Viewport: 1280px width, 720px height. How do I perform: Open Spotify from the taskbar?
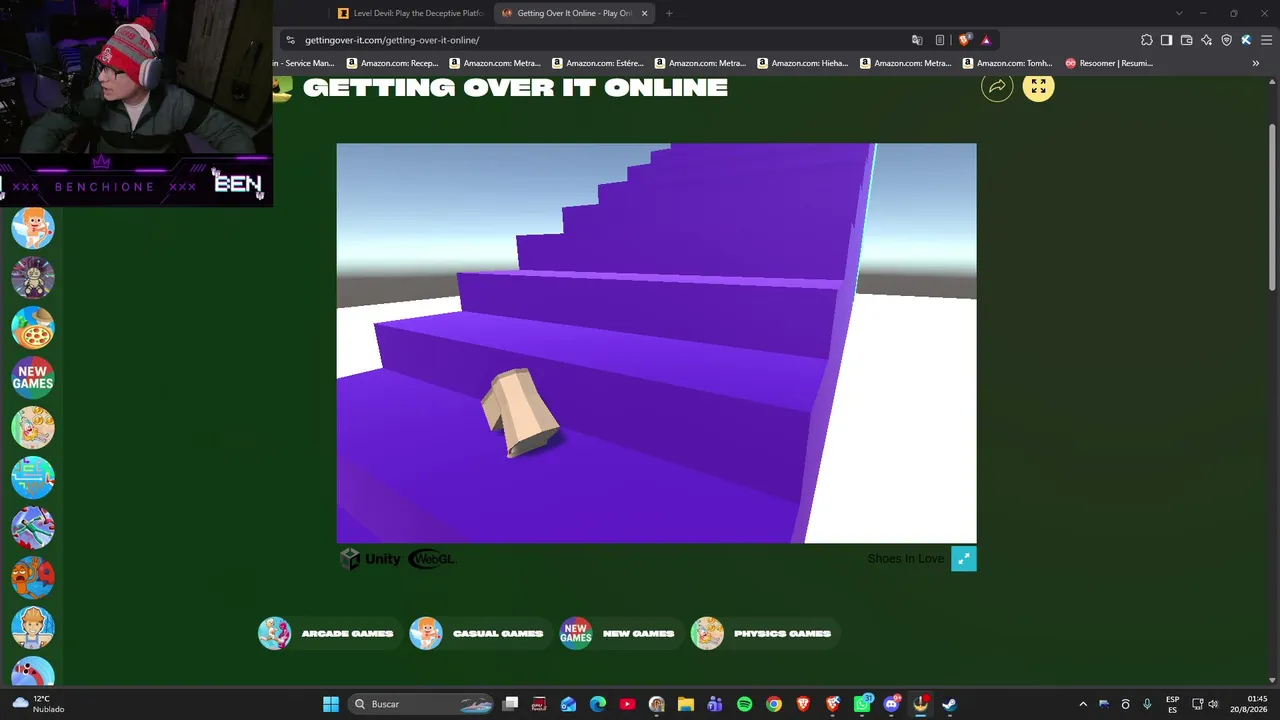coord(744,704)
